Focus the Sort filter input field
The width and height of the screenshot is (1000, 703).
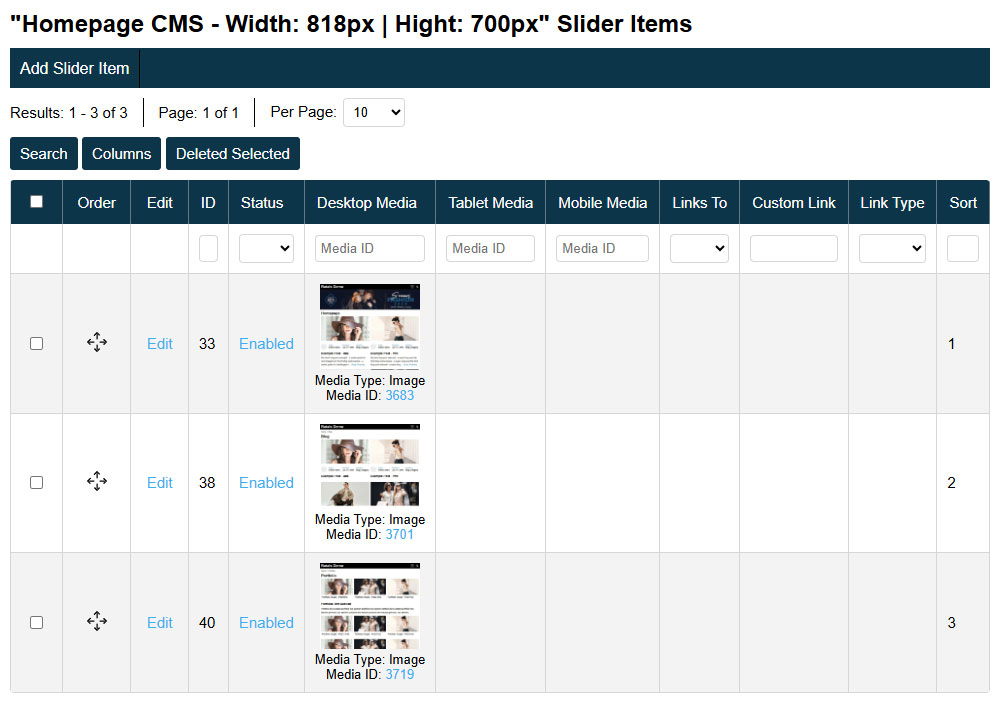coord(962,248)
